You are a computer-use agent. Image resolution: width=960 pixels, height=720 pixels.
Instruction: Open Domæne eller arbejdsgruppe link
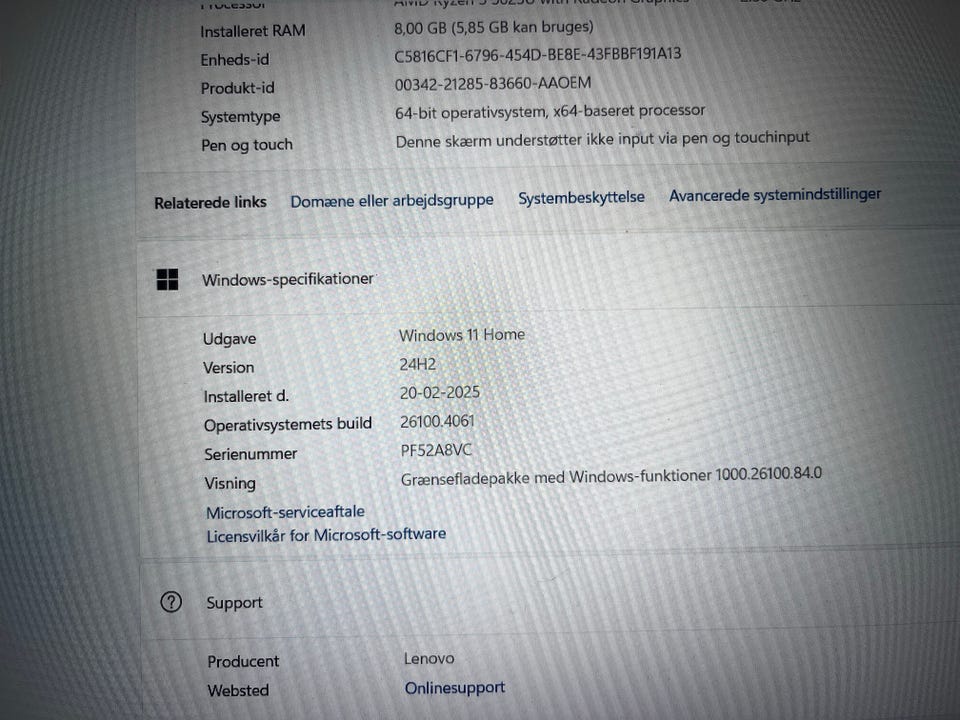pos(392,201)
